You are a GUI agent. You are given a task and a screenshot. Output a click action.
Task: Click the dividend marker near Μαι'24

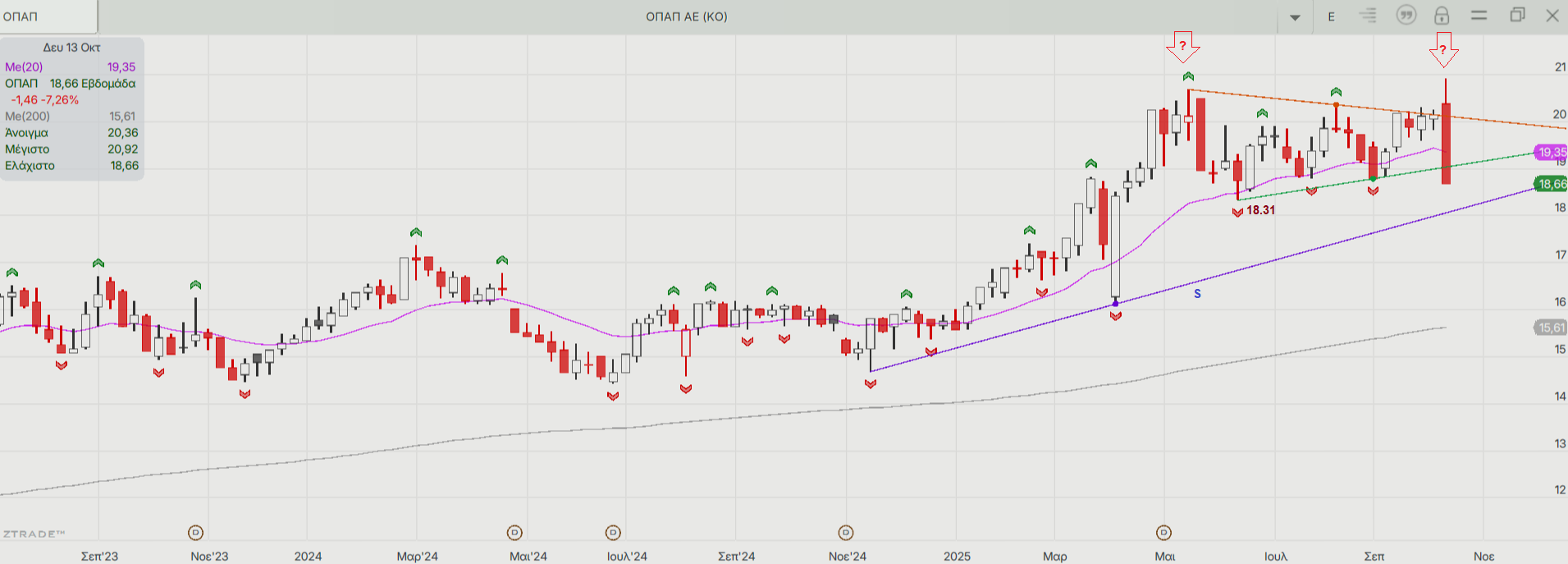click(514, 533)
